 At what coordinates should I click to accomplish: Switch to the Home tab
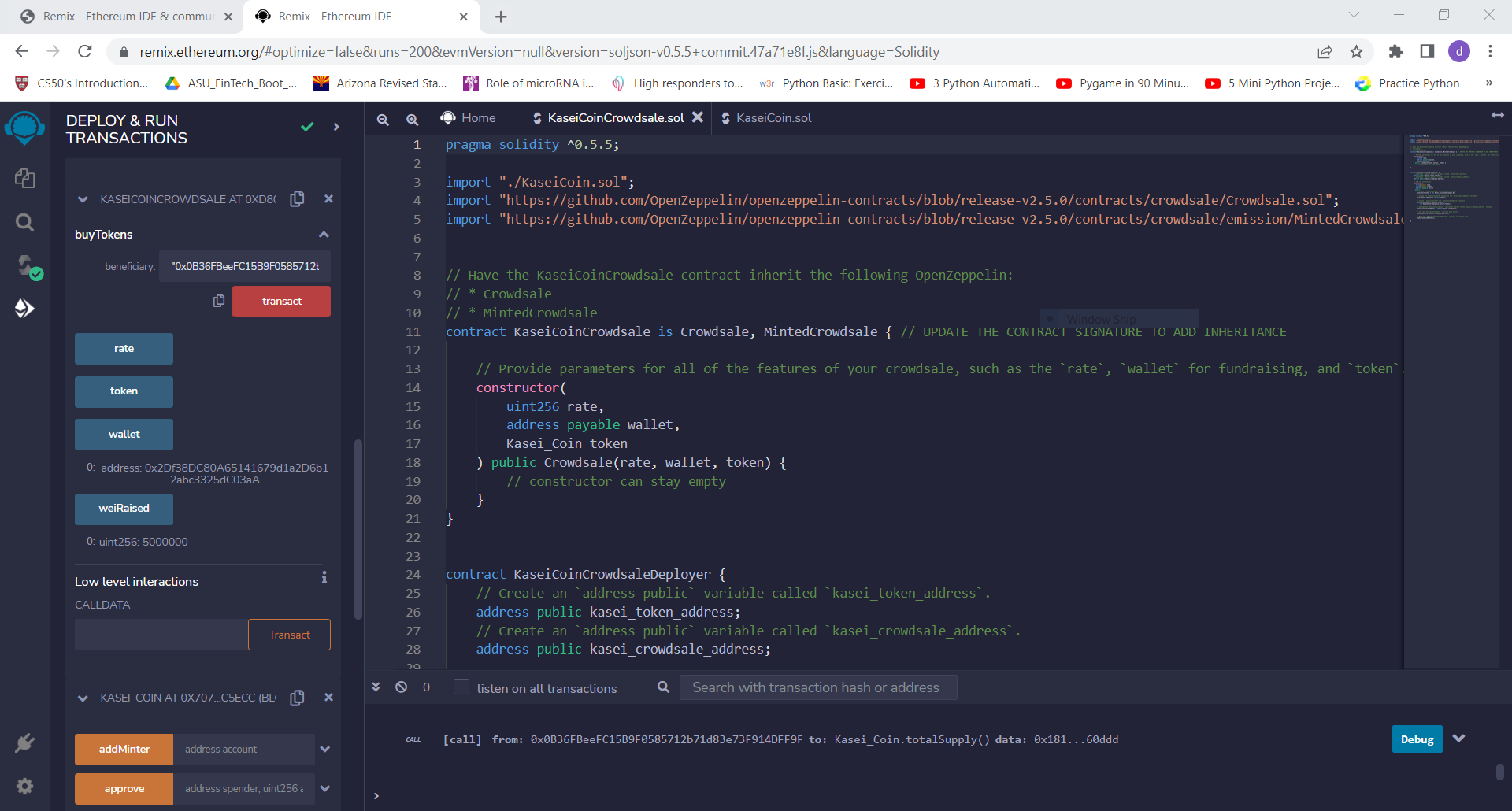point(469,118)
